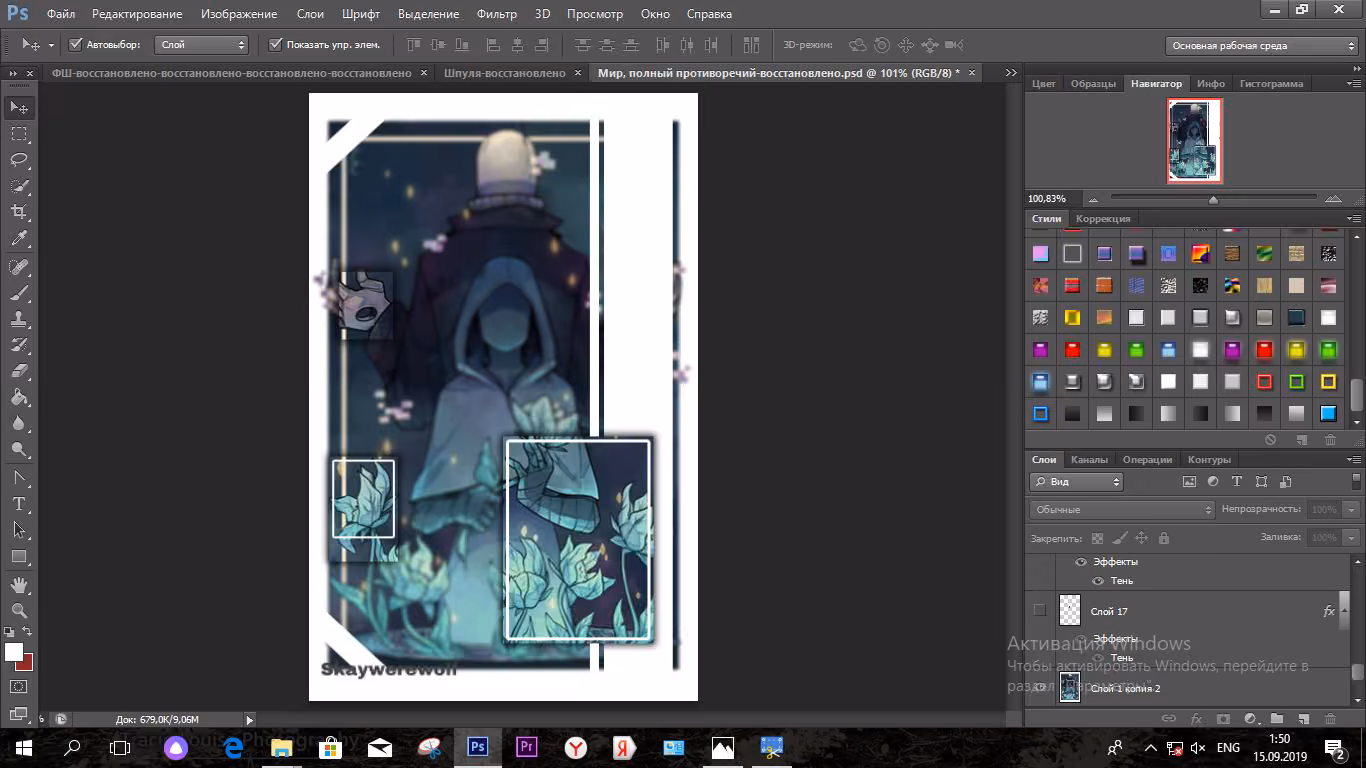
Task: Lock image pixels
Action: pos(1120,538)
